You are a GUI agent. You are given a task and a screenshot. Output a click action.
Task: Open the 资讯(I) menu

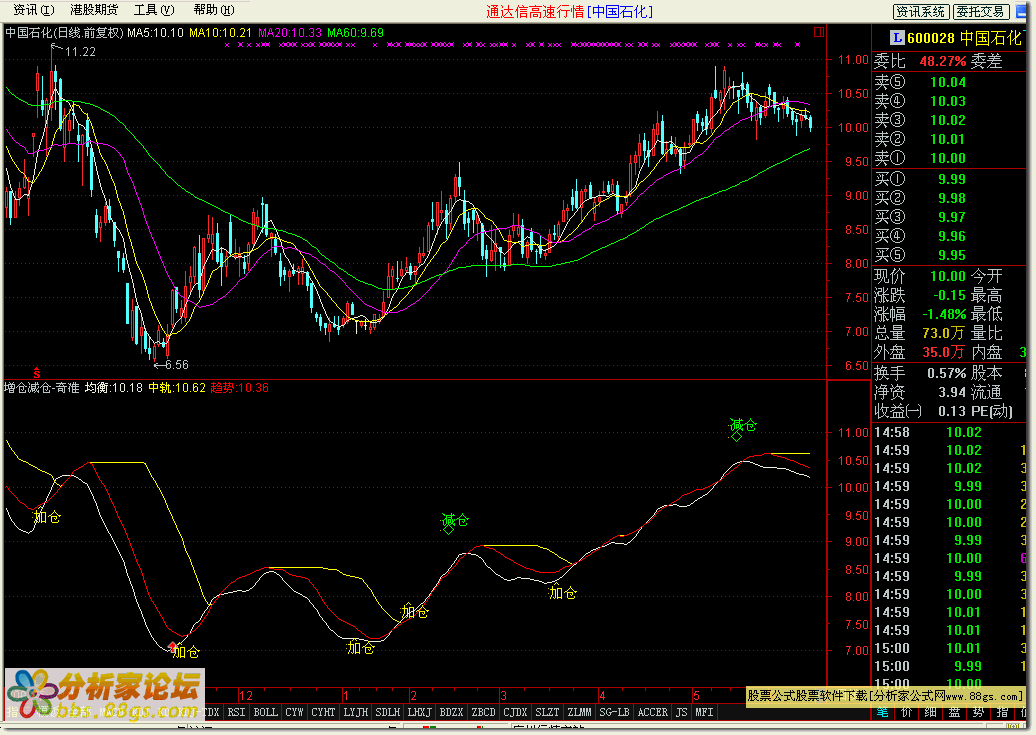[33, 10]
